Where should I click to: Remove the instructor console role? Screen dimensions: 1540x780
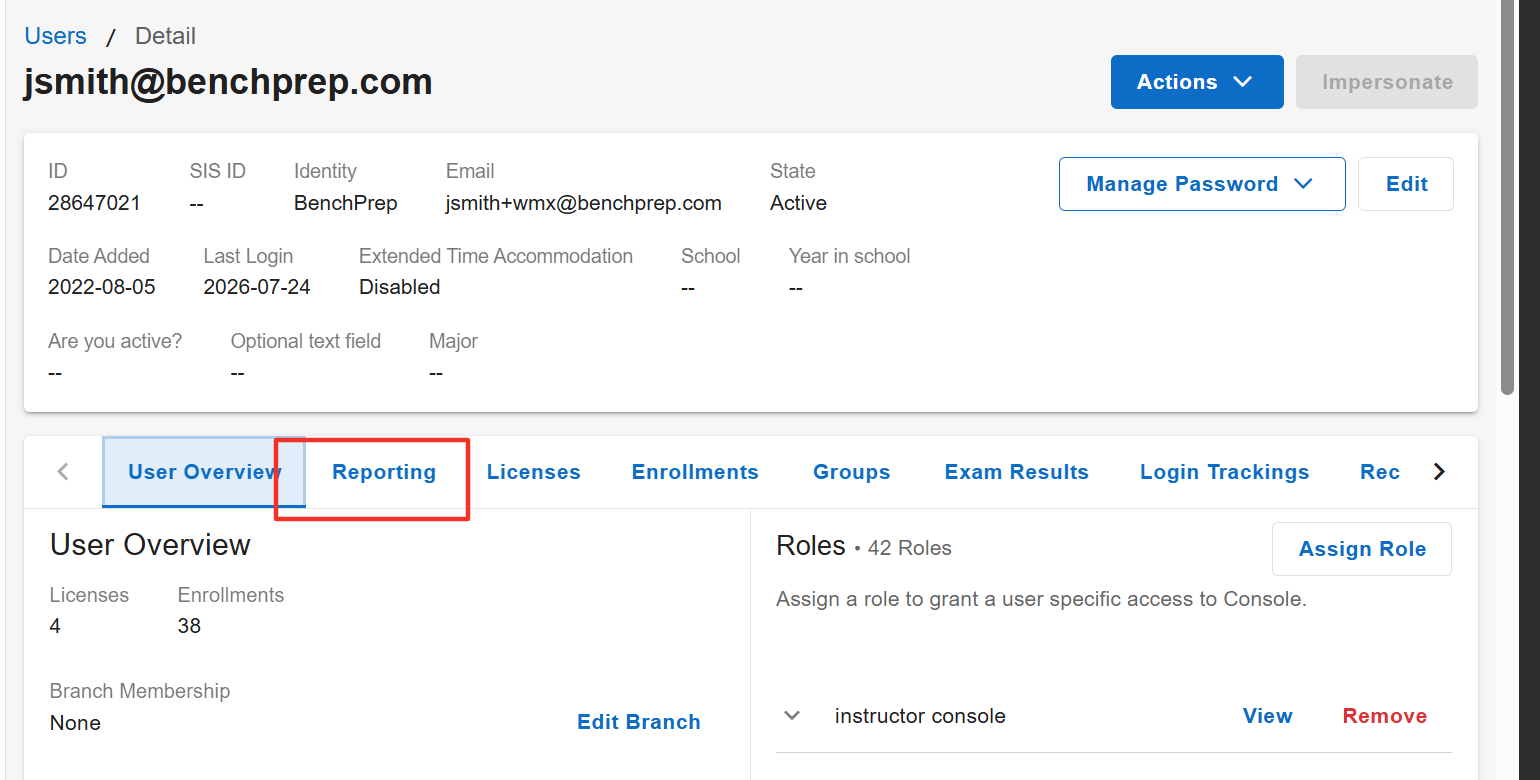1385,716
